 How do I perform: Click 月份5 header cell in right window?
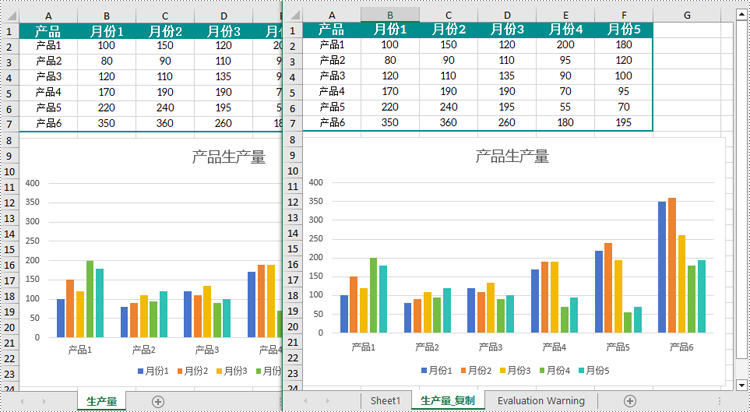[x=624, y=30]
